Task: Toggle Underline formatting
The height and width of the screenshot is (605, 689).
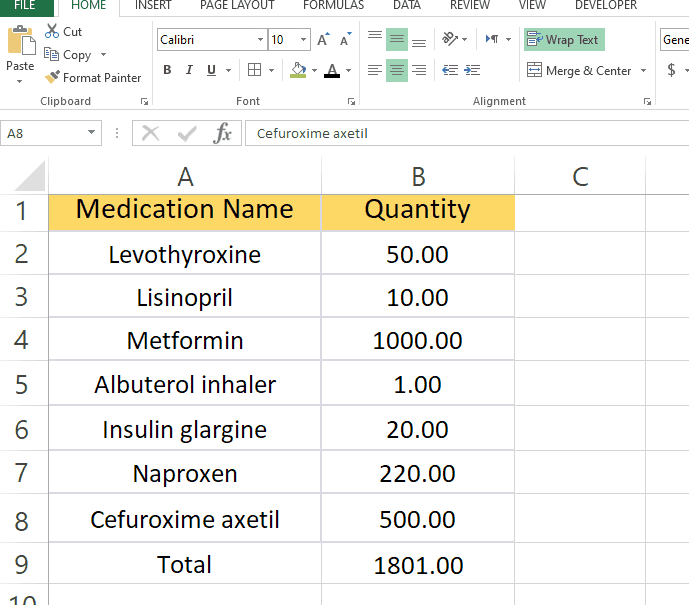Action: tap(211, 70)
